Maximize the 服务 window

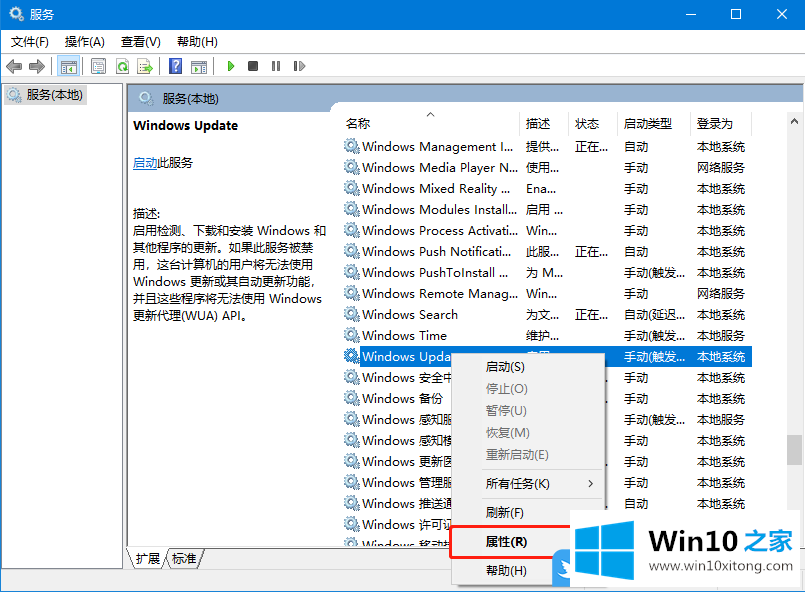[x=736, y=14]
